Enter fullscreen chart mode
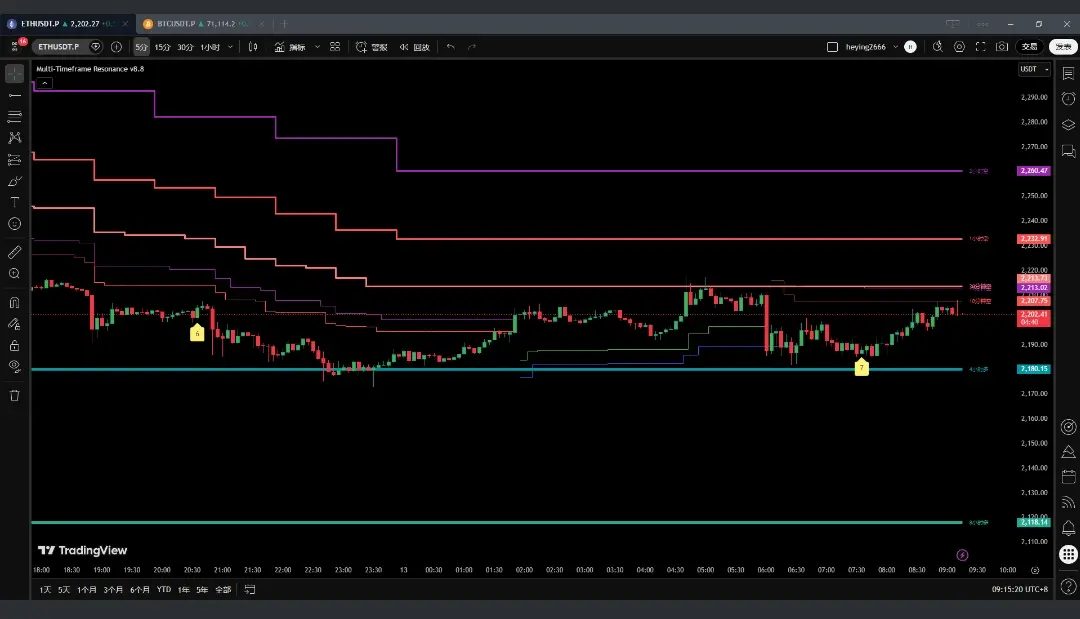 (980, 47)
